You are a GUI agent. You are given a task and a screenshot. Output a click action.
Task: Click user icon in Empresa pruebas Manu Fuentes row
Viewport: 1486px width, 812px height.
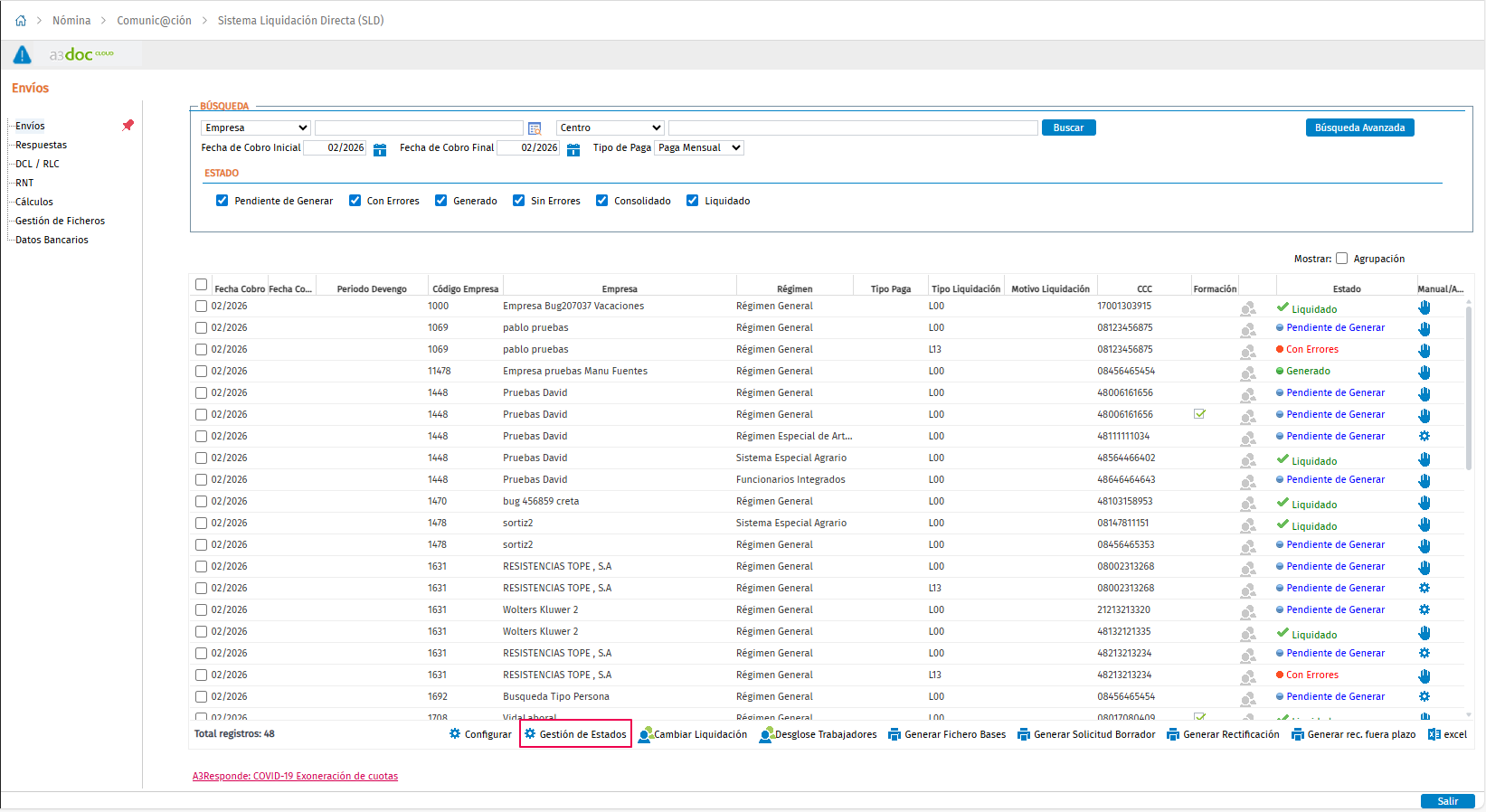pos(1248,372)
